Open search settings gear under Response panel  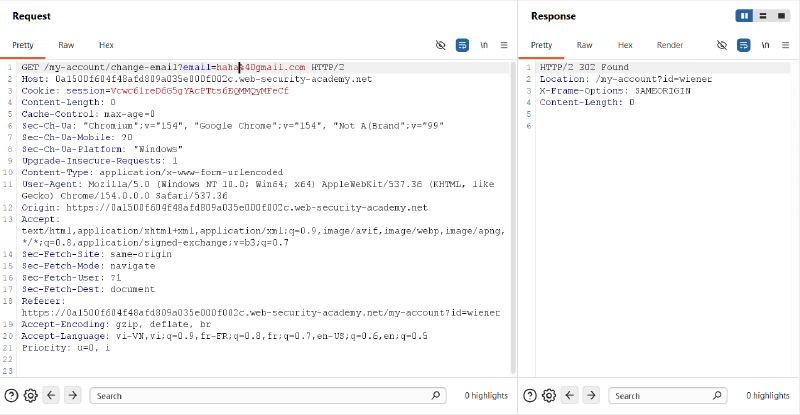tap(549, 396)
